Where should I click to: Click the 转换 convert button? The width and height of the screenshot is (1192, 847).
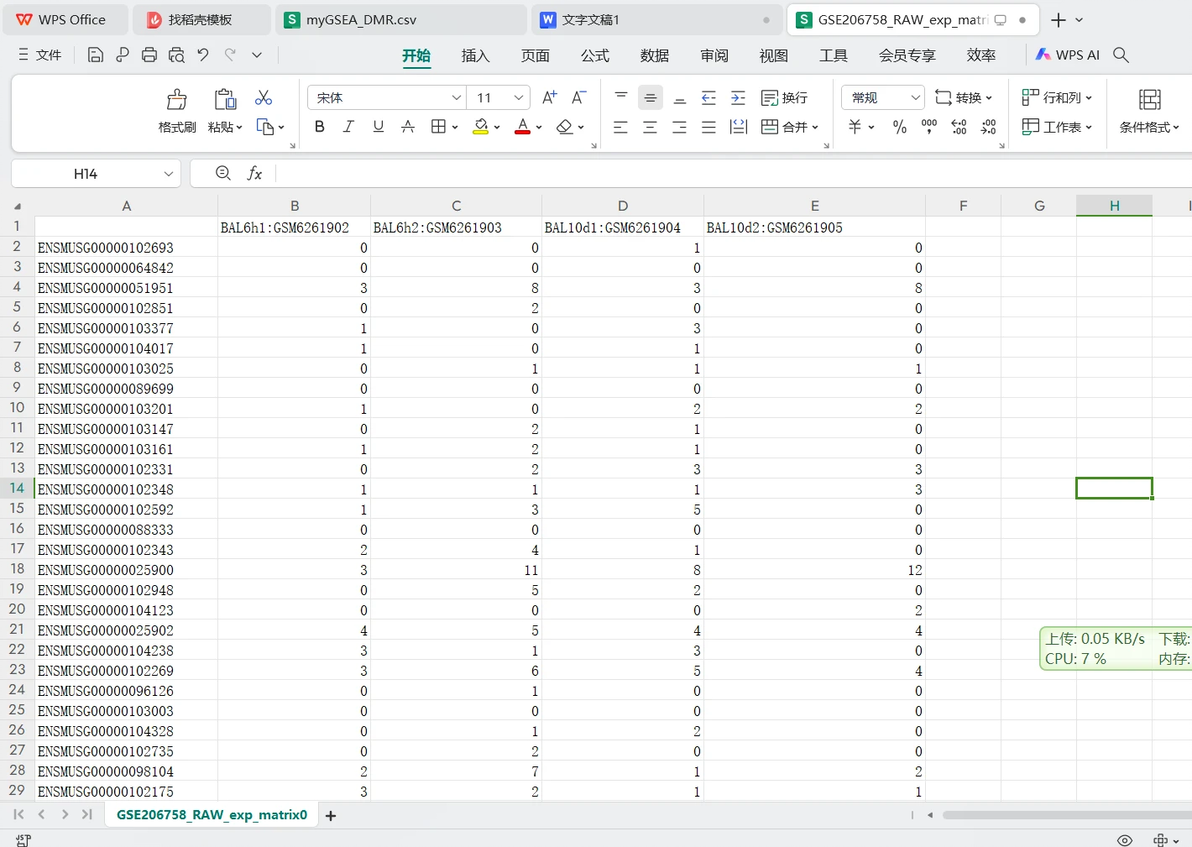(x=964, y=97)
